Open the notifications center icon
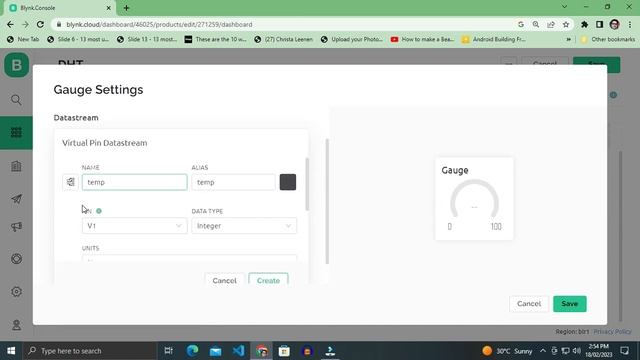Viewport: 640px width, 360px height. coord(624,351)
